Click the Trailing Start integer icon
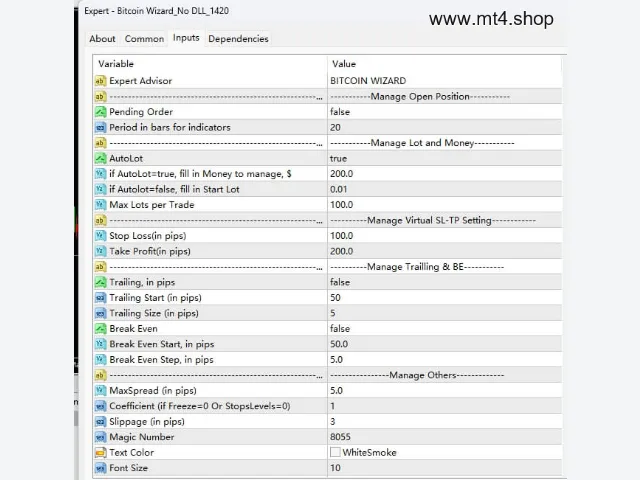This screenshot has width=640, height=480. pos(100,298)
